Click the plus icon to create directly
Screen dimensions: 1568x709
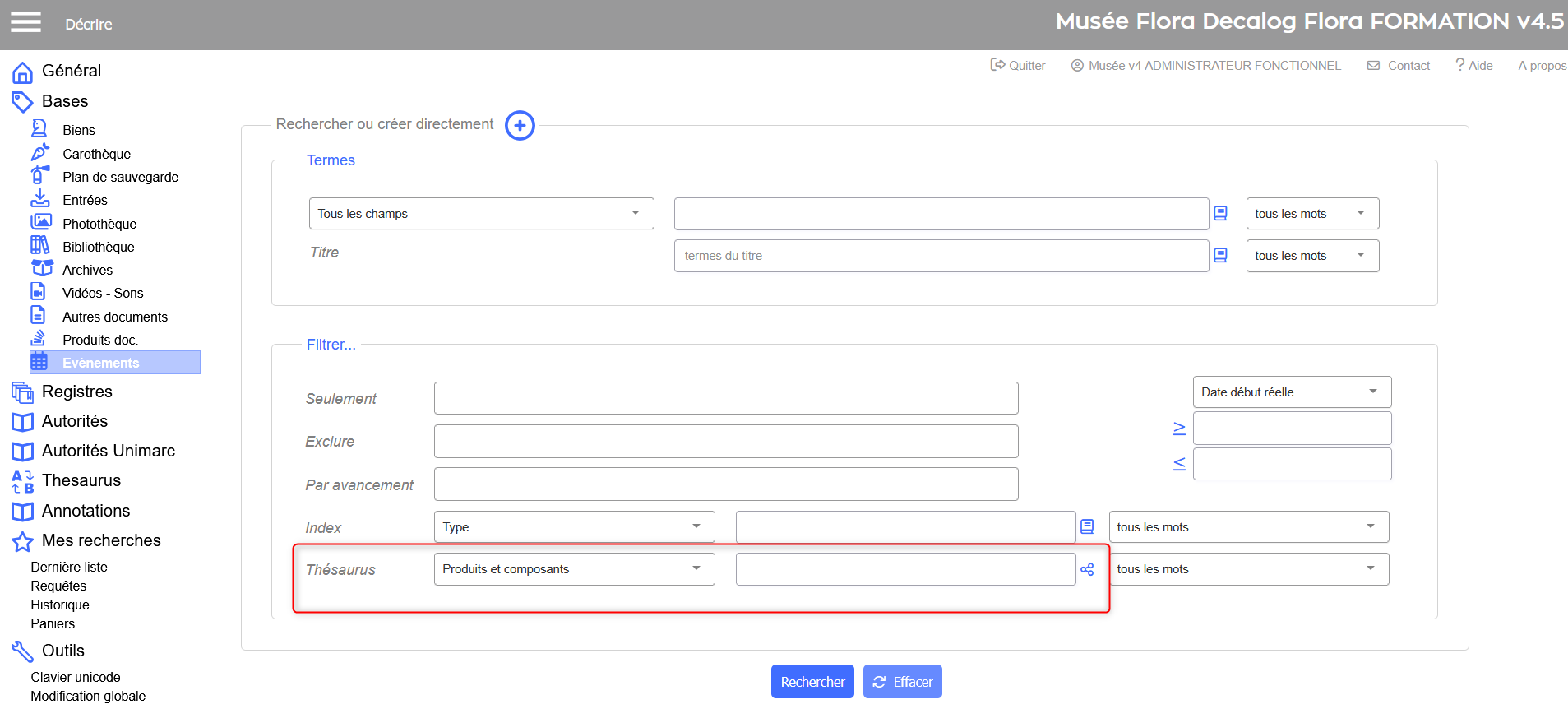[520, 126]
